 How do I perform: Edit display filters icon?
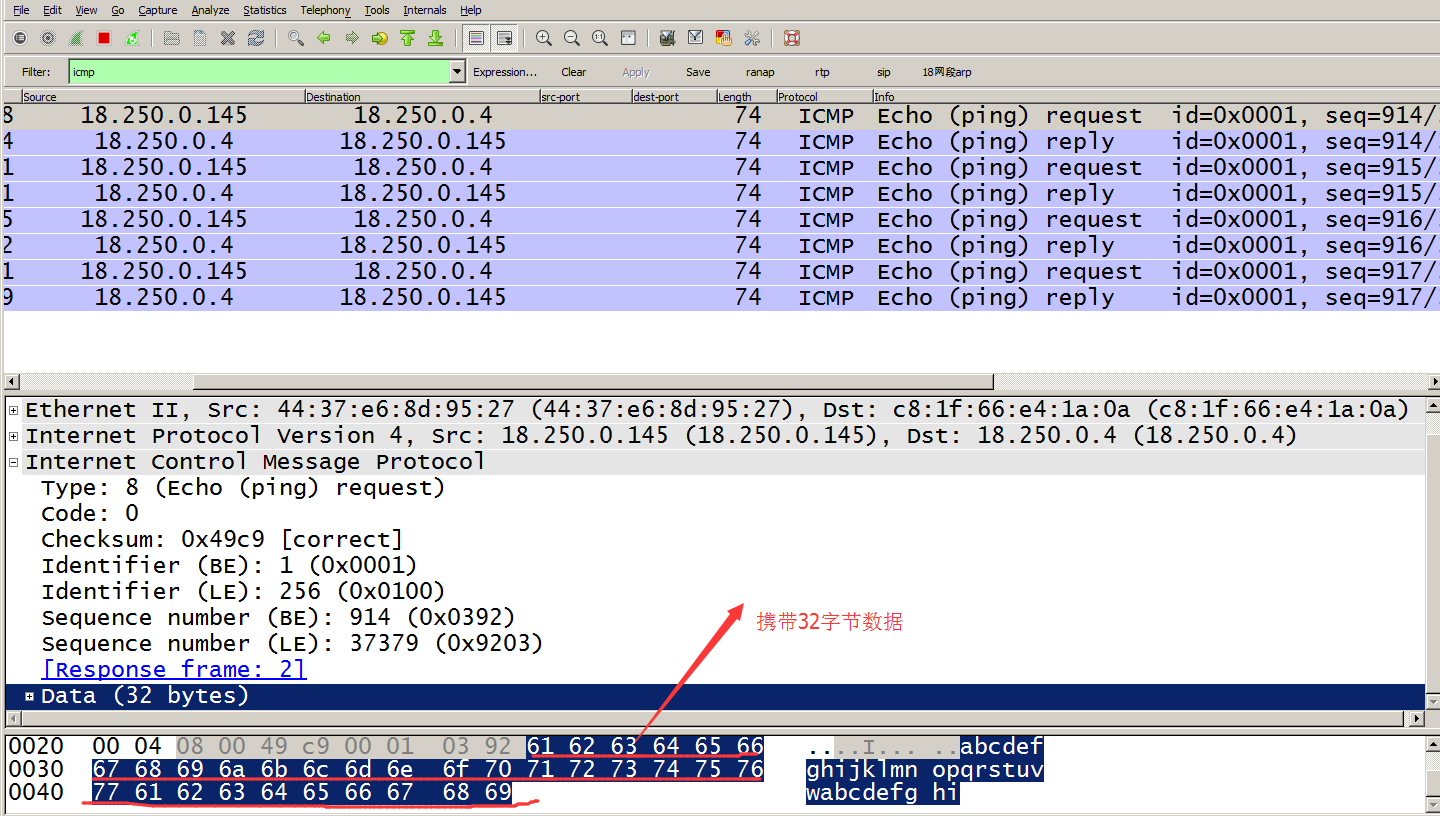click(x=696, y=38)
